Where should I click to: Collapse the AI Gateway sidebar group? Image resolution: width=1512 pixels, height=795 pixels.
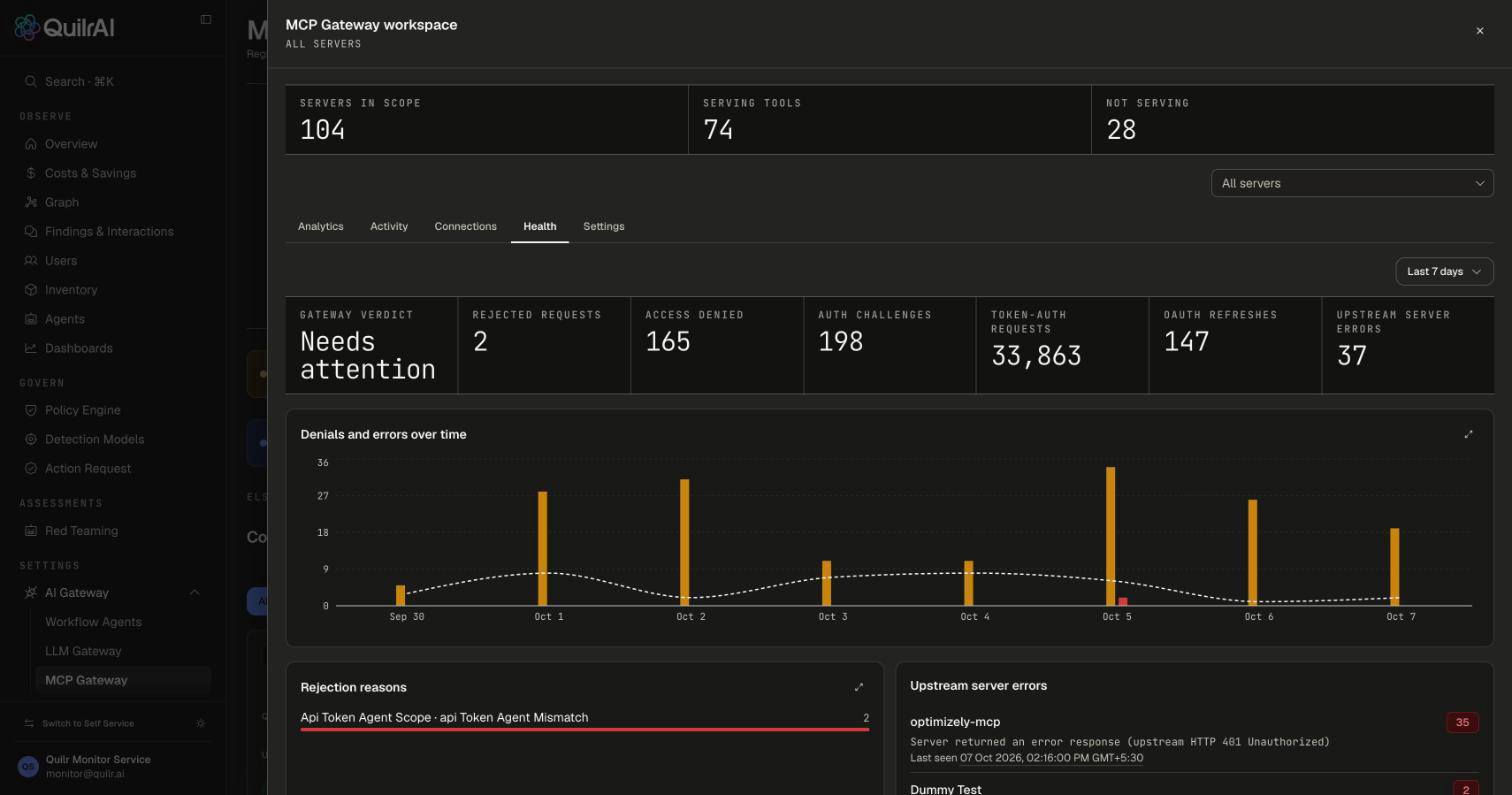pos(194,593)
